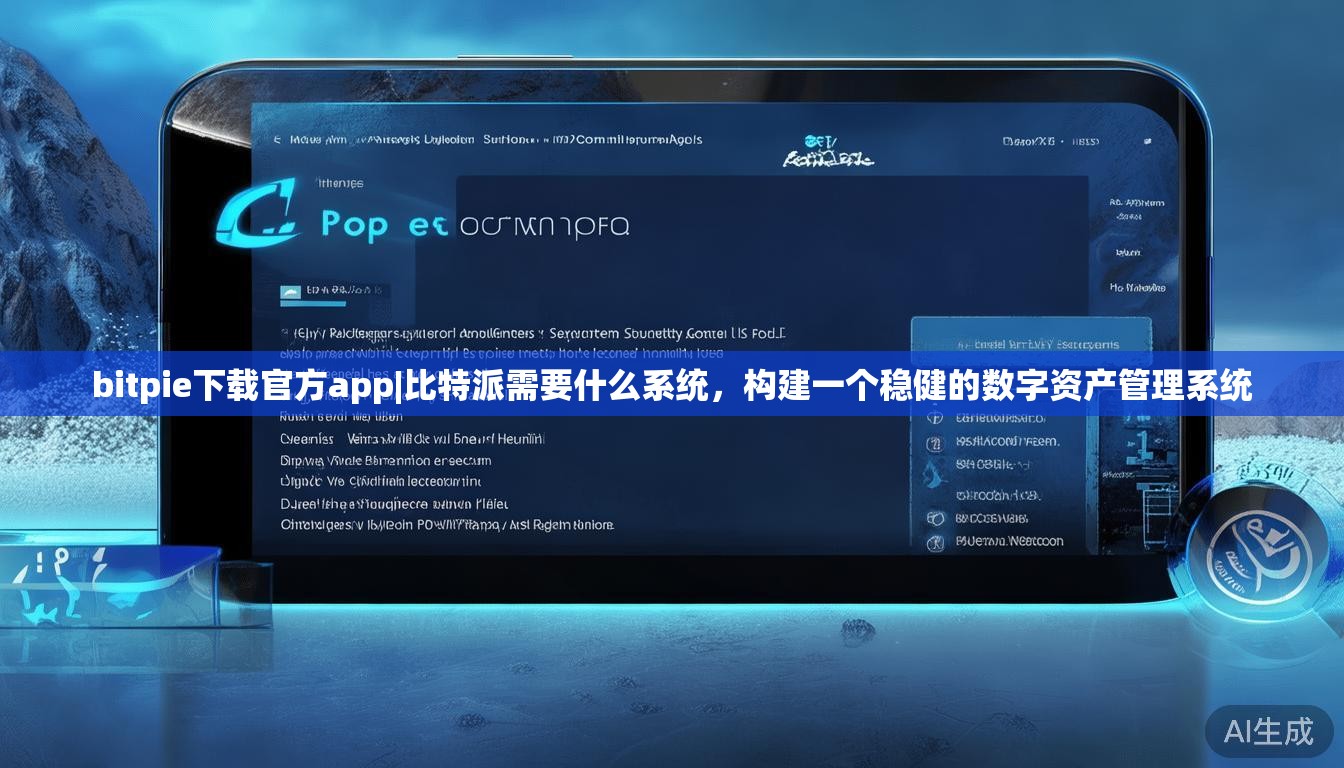The height and width of the screenshot is (768, 1344).
Task: Click the small image icon on the blue banner
Action: coord(289,293)
